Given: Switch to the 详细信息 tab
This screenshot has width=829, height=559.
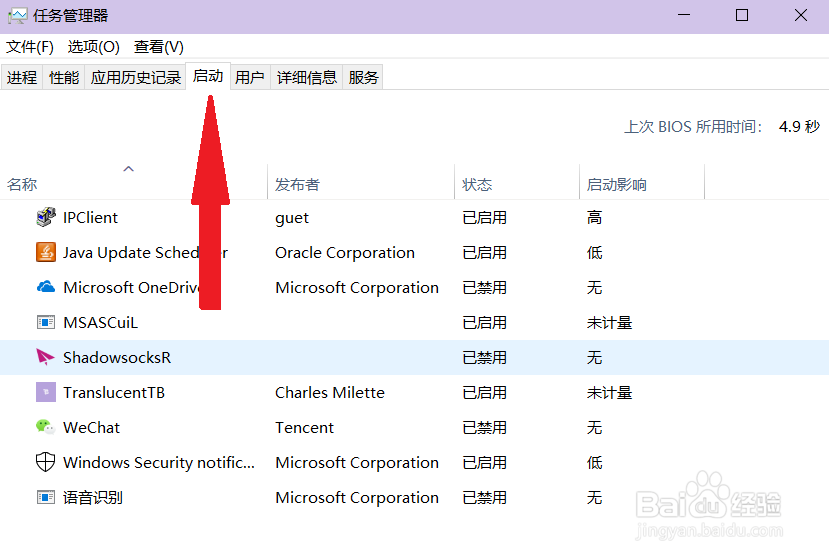Looking at the screenshot, I should 307,77.
